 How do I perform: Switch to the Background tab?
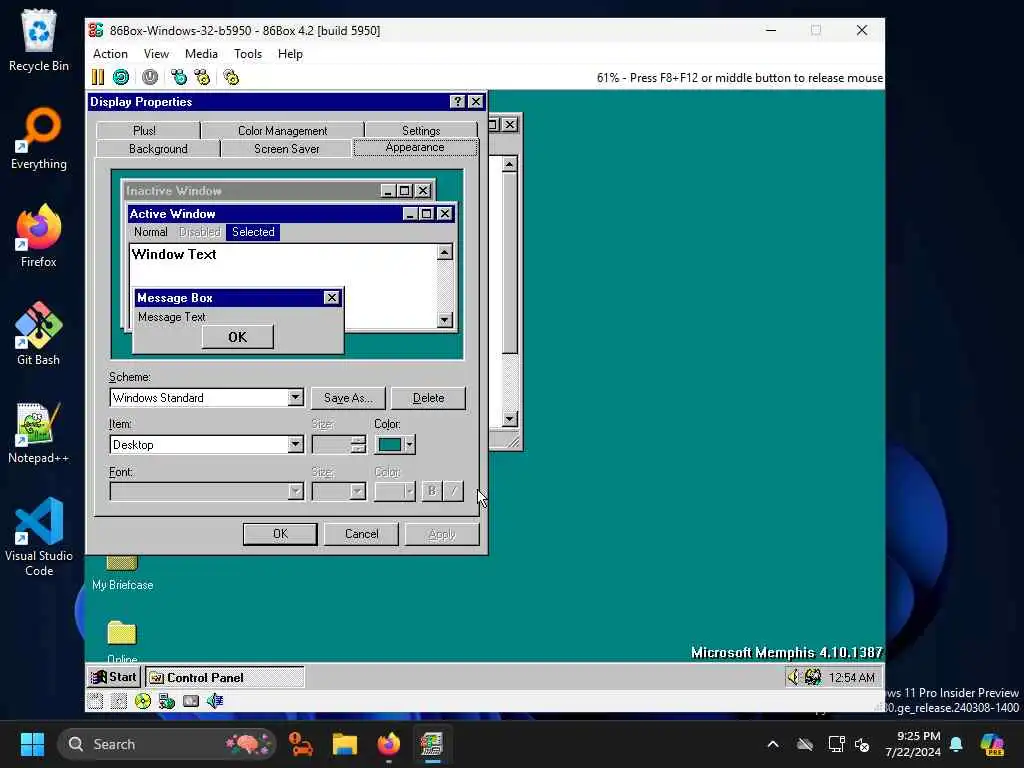(x=158, y=149)
